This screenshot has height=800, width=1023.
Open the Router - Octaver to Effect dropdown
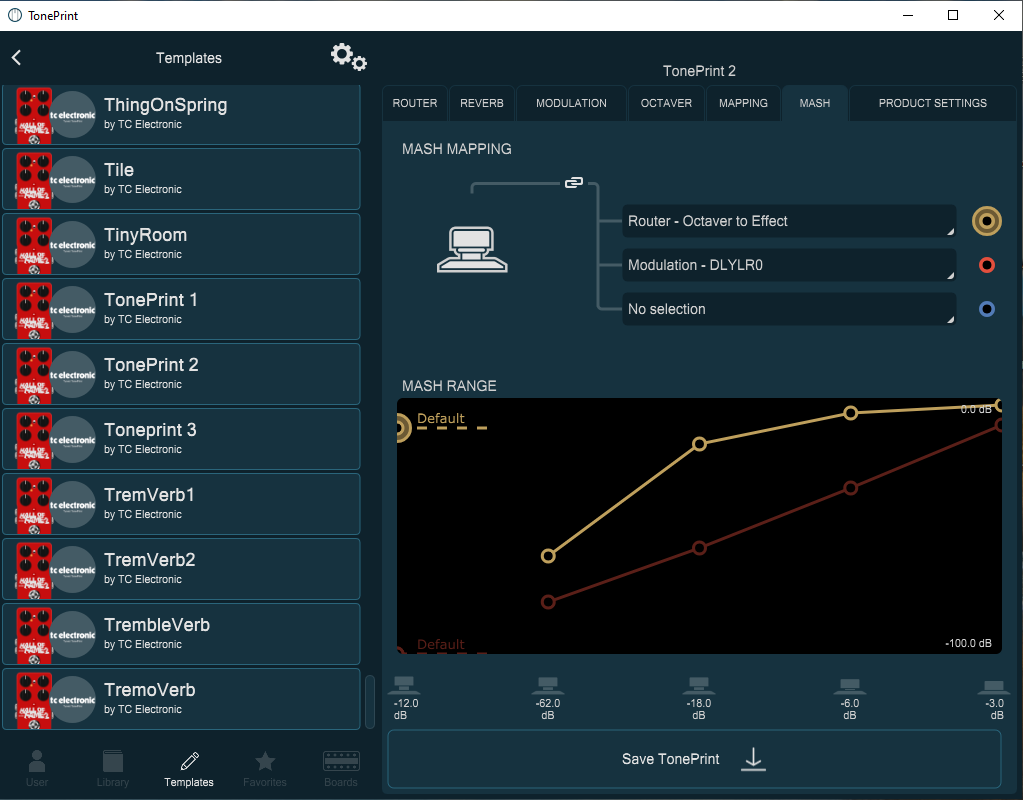(789, 221)
